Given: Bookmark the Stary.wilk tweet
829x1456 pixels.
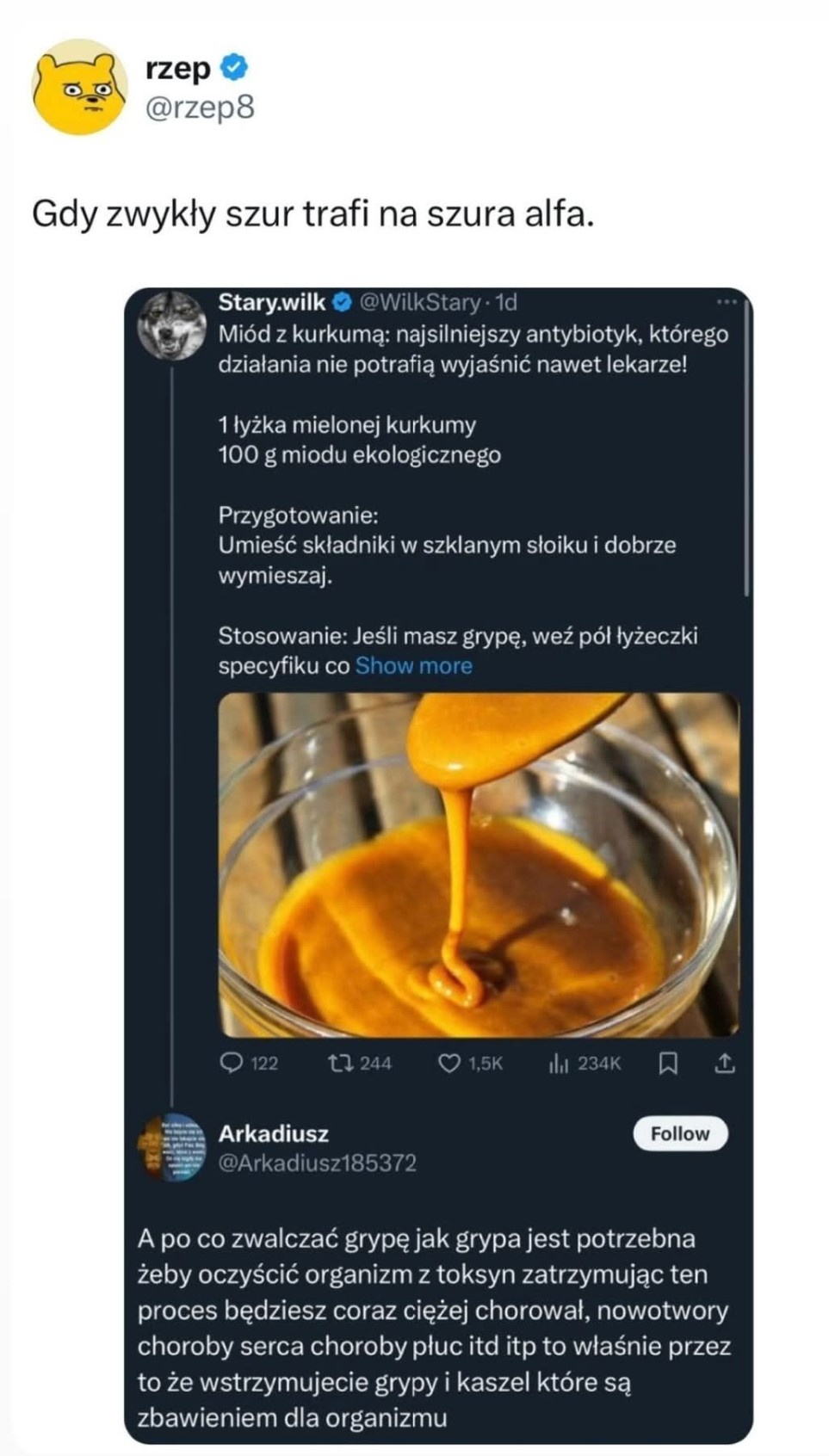Looking at the screenshot, I should (667, 1064).
